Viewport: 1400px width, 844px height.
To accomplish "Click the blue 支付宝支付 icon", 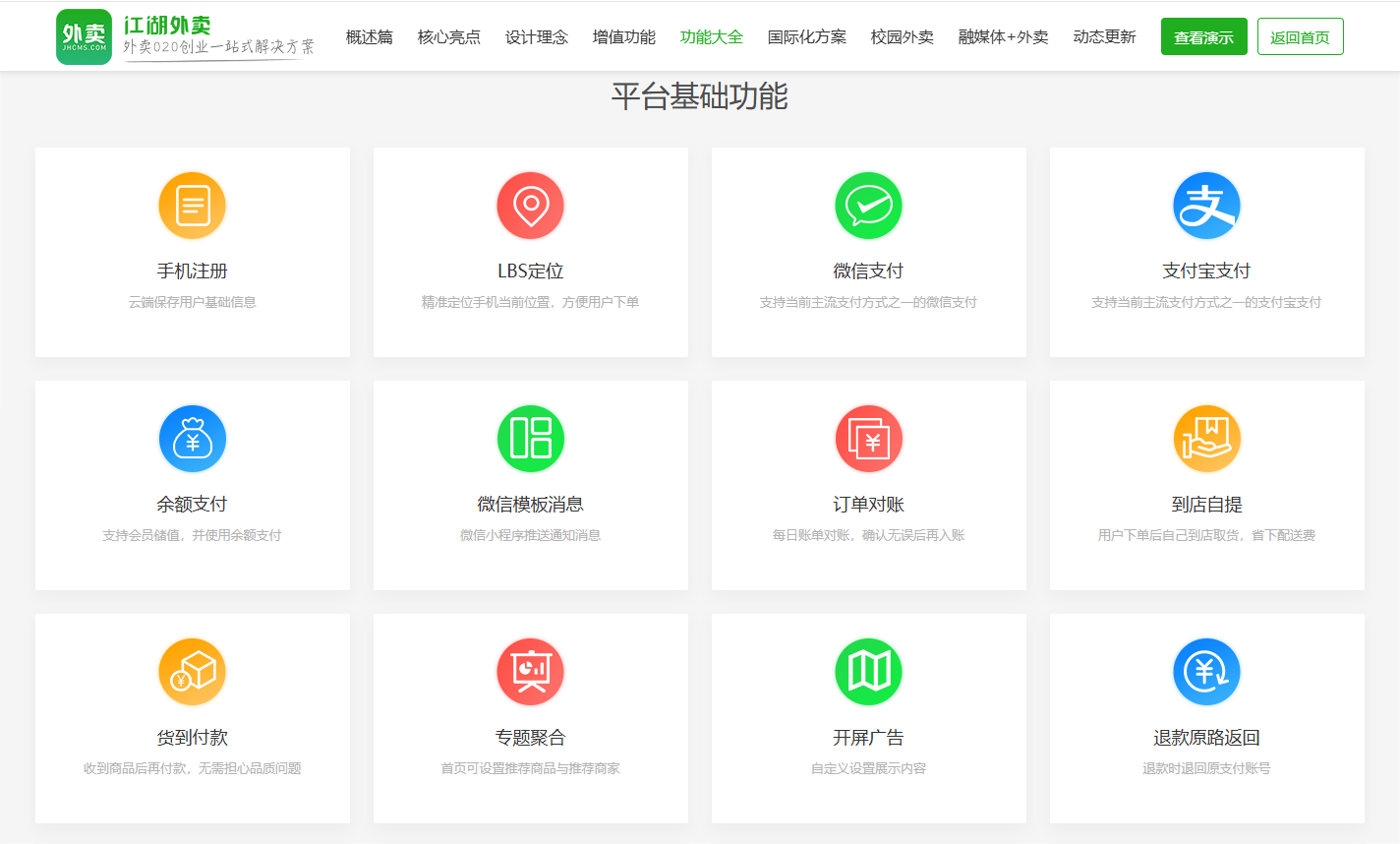I will 1206,206.
